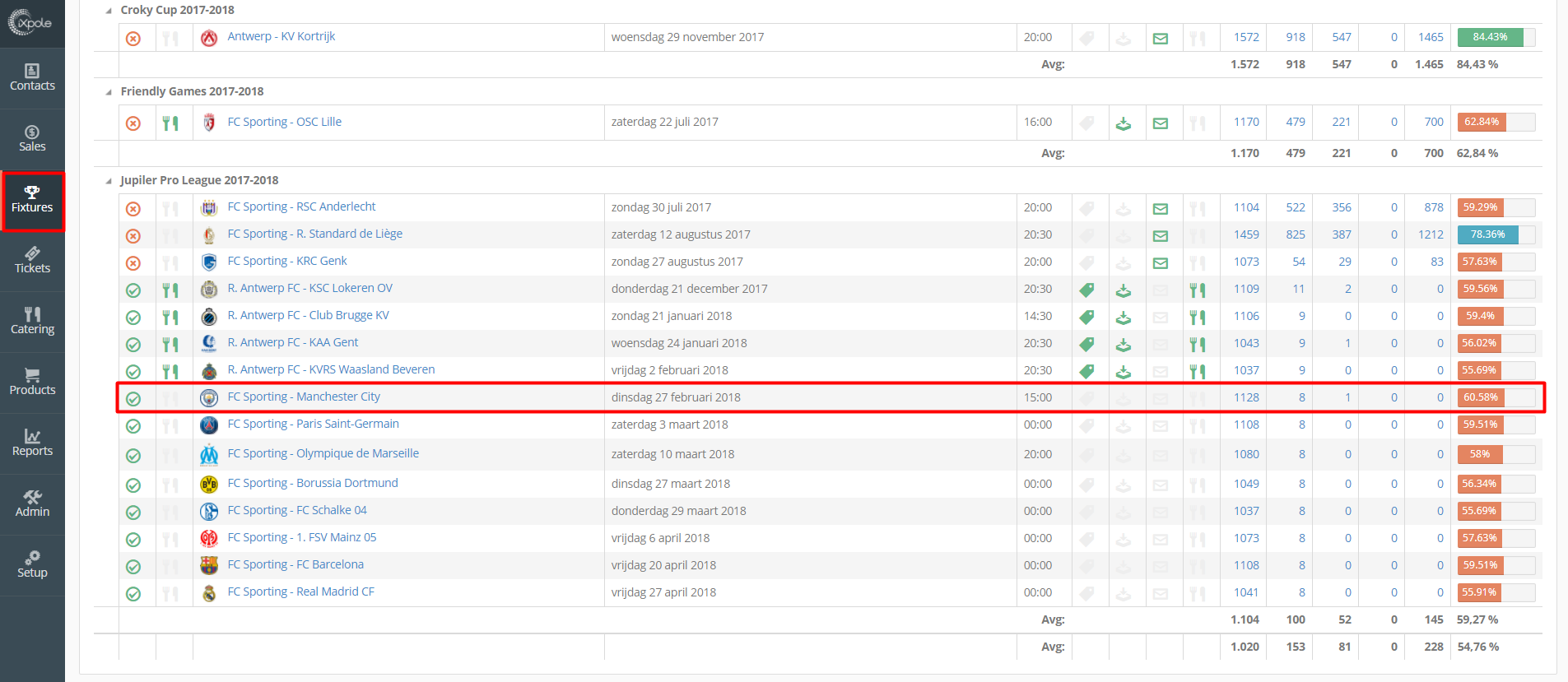Click the date 'dinsdag 27 februari 2018'
Viewport: 1568px width, 682px height.
(676, 397)
